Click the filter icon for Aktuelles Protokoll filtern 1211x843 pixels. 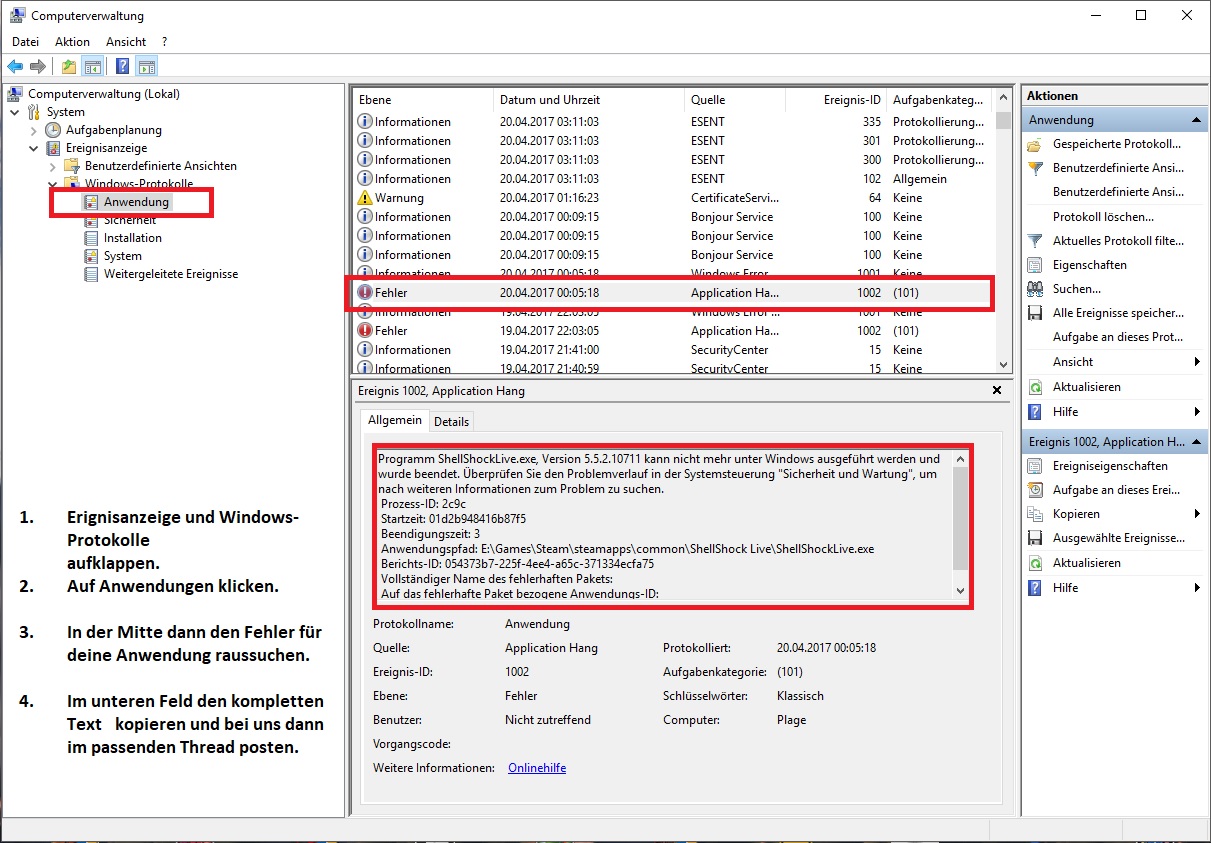[1035, 241]
